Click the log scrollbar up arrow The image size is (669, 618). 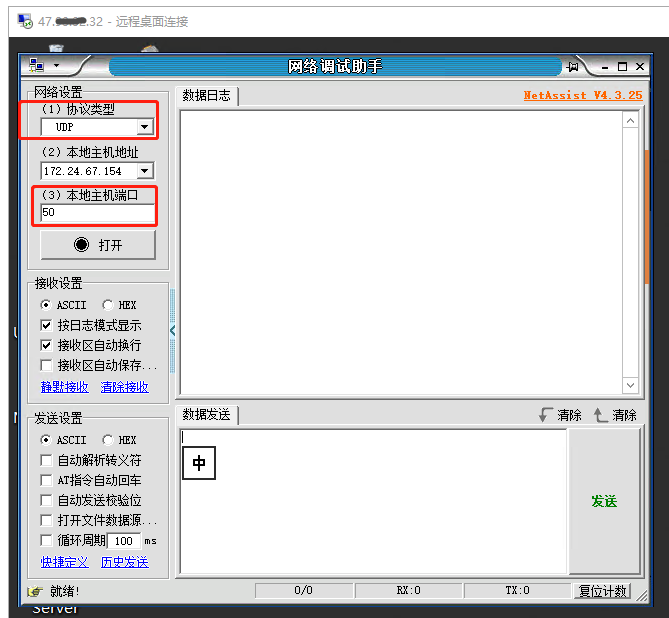(x=630, y=121)
